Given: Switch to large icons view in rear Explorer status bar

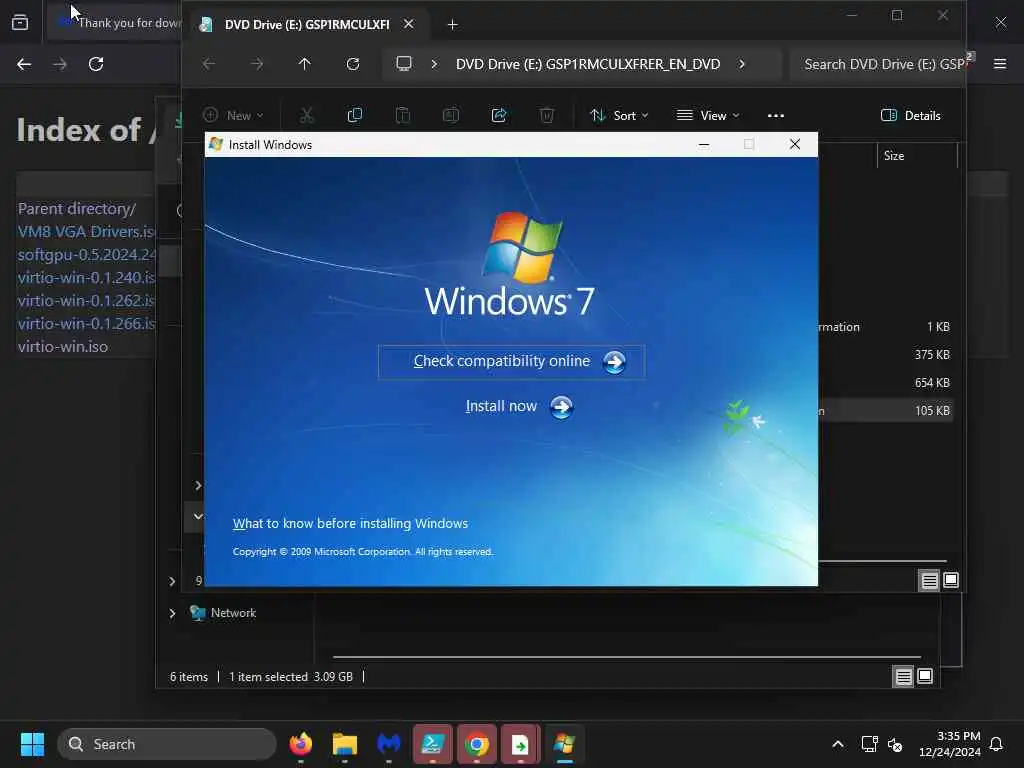Looking at the screenshot, I should click(x=925, y=677).
